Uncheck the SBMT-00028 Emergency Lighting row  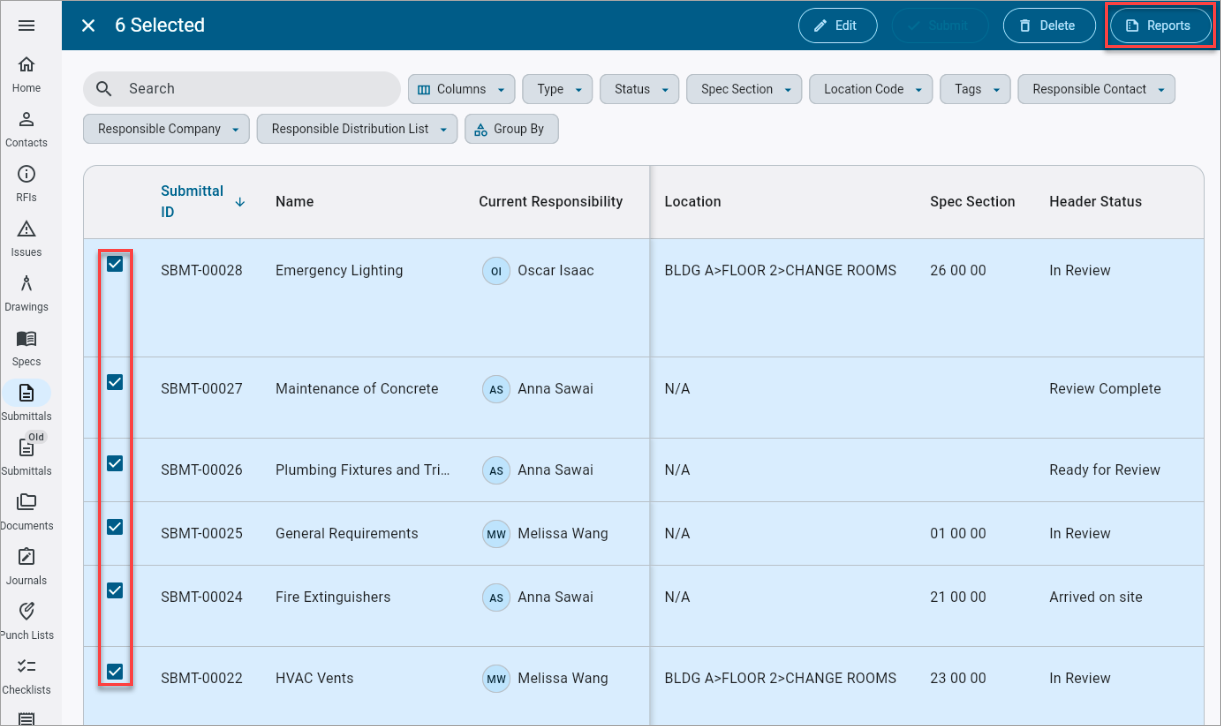[x=115, y=264]
